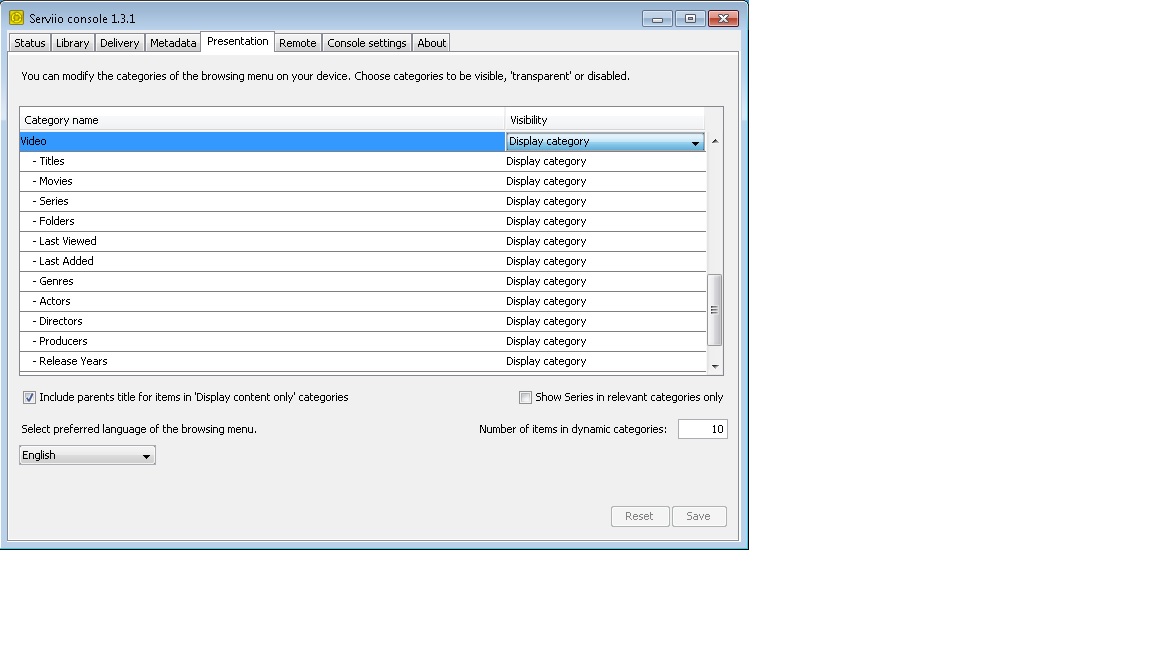The height and width of the screenshot is (648, 1152).
Task: Select the Last Viewed category row
Action: [x=260, y=241]
